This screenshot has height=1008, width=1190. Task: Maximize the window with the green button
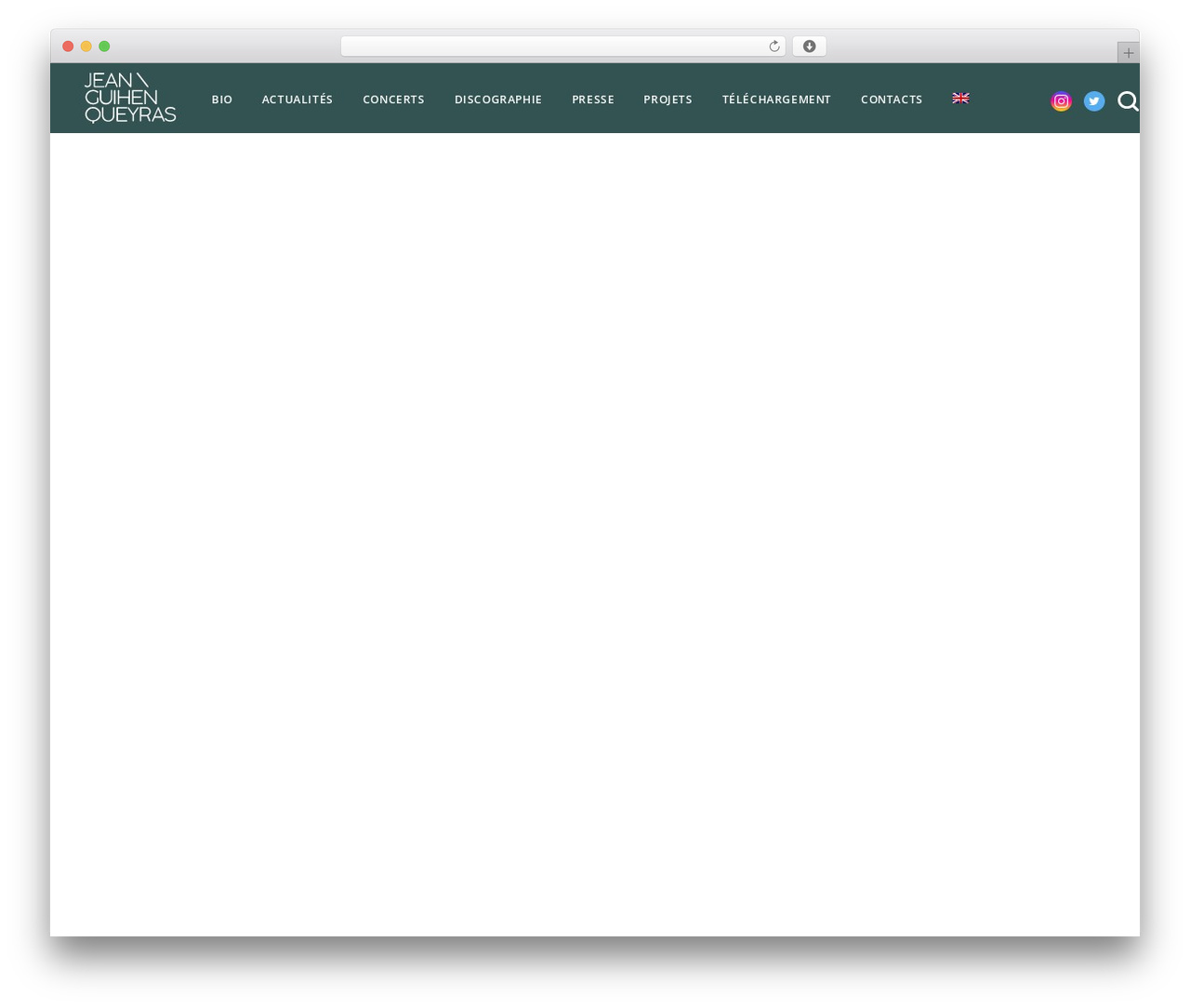pyautogui.click(x=104, y=46)
